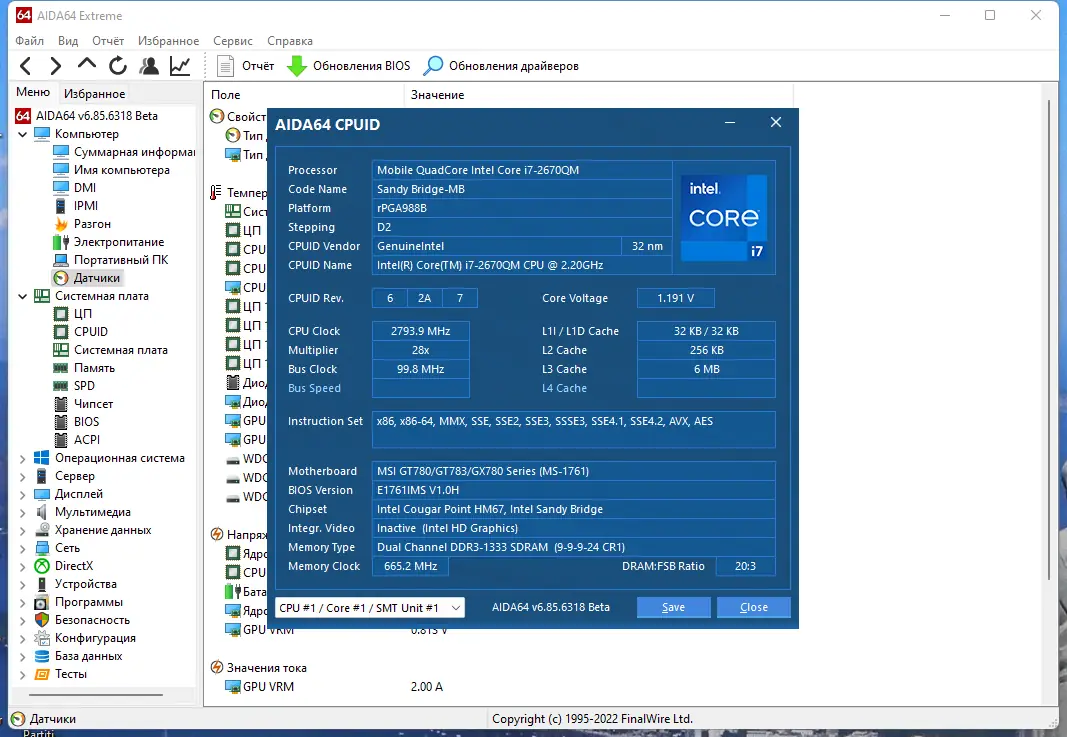Screen dimensions: 1067x737
Task: Click the Значение column header
Action: coord(599,95)
